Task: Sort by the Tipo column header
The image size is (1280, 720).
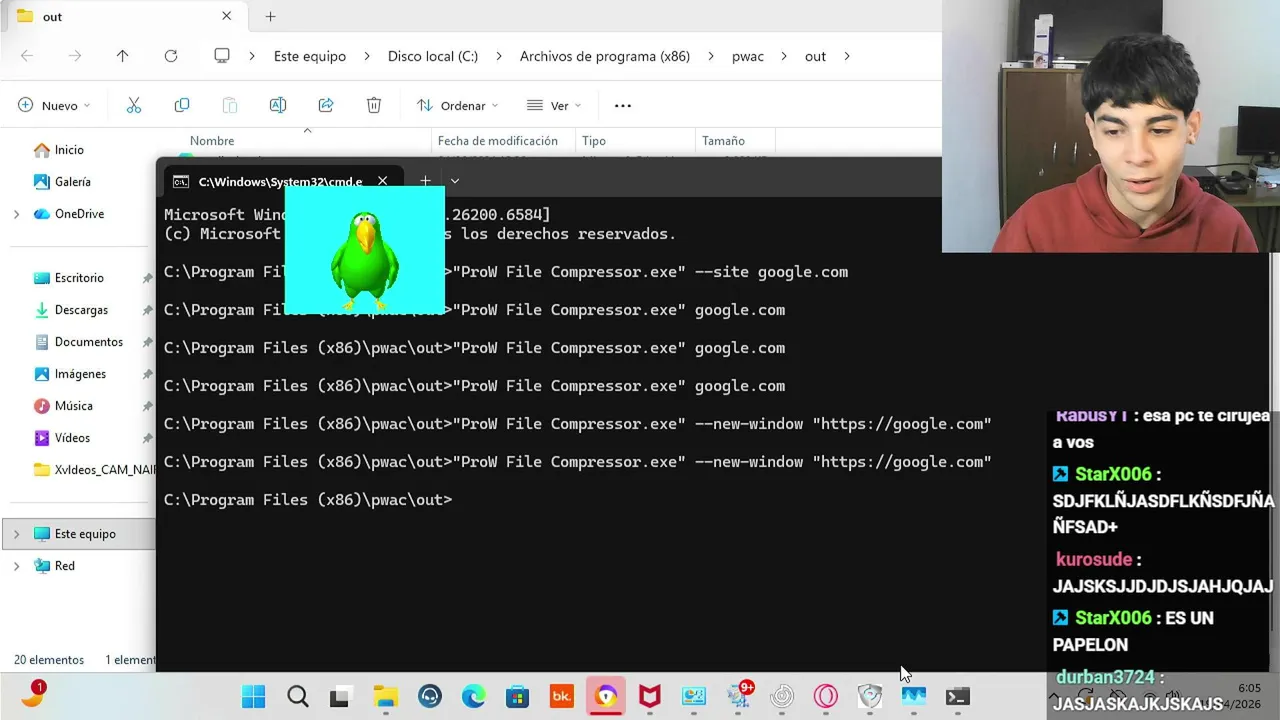Action: [x=594, y=141]
